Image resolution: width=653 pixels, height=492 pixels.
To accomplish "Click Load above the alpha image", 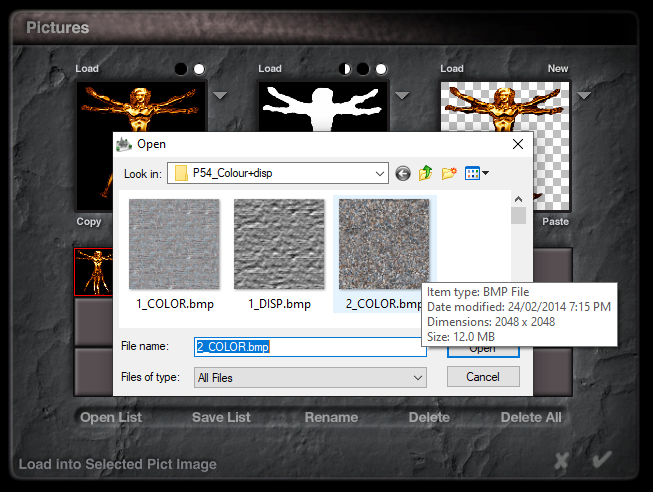I will click(x=270, y=69).
